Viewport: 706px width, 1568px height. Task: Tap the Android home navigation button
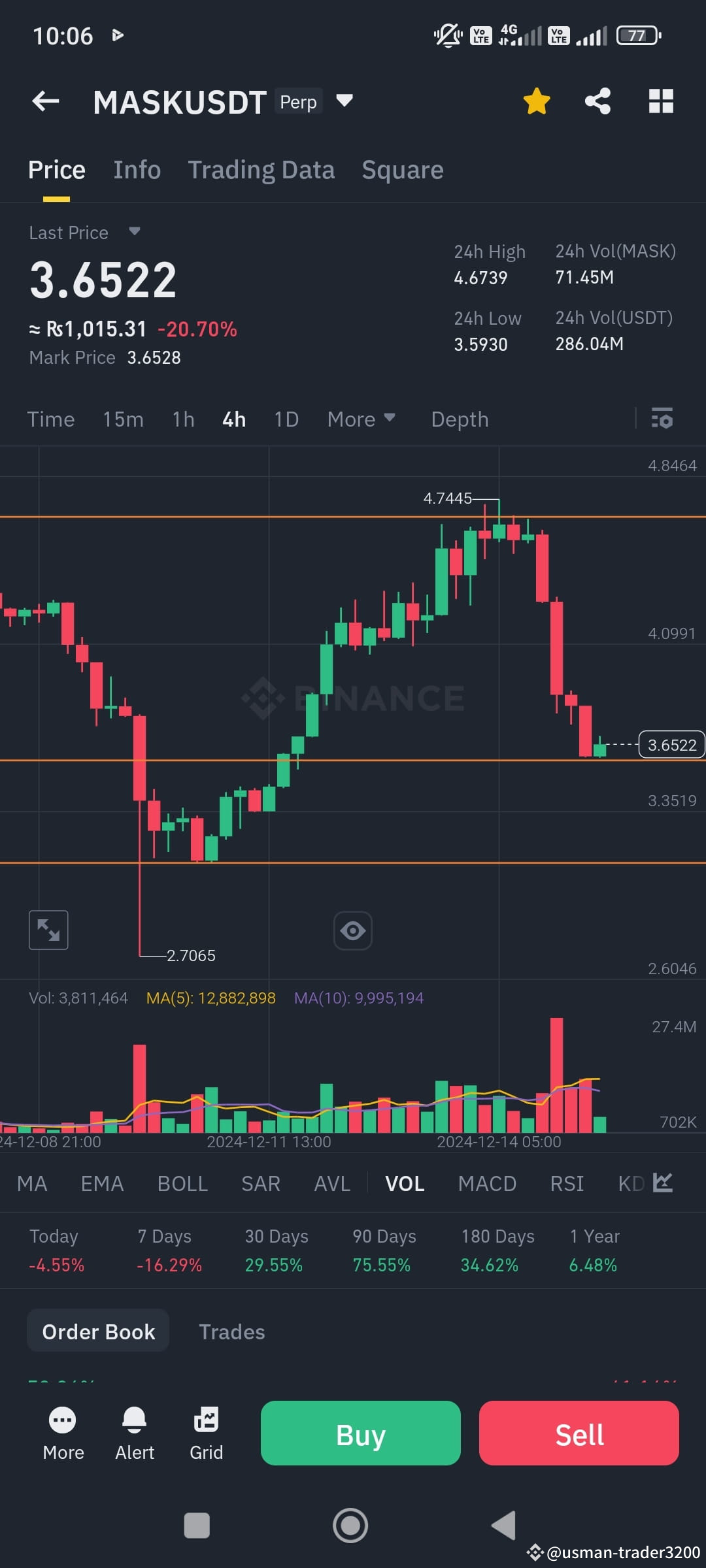click(351, 1526)
